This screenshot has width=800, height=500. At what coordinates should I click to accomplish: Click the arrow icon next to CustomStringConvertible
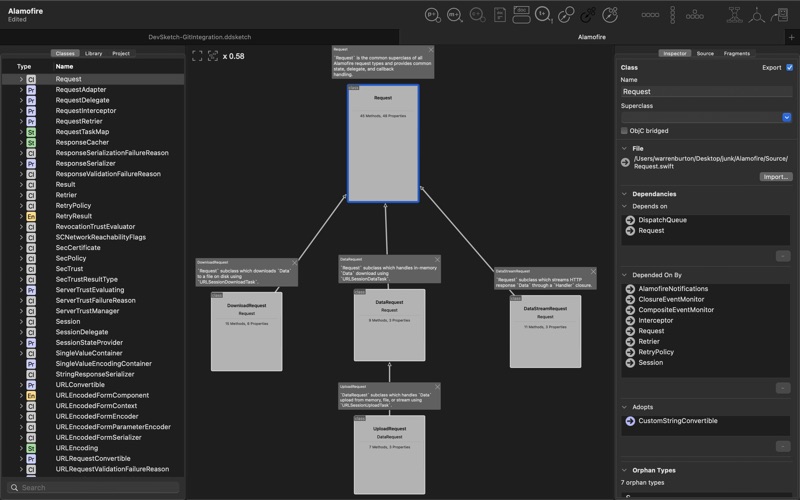pos(630,421)
